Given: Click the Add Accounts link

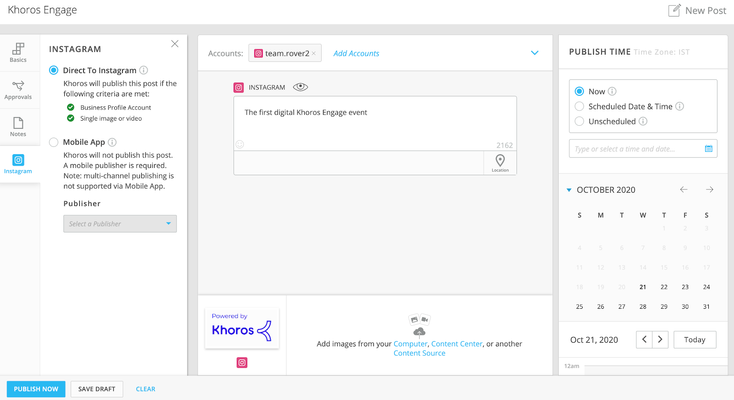Looking at the screenshot, I should click(356, 53).
